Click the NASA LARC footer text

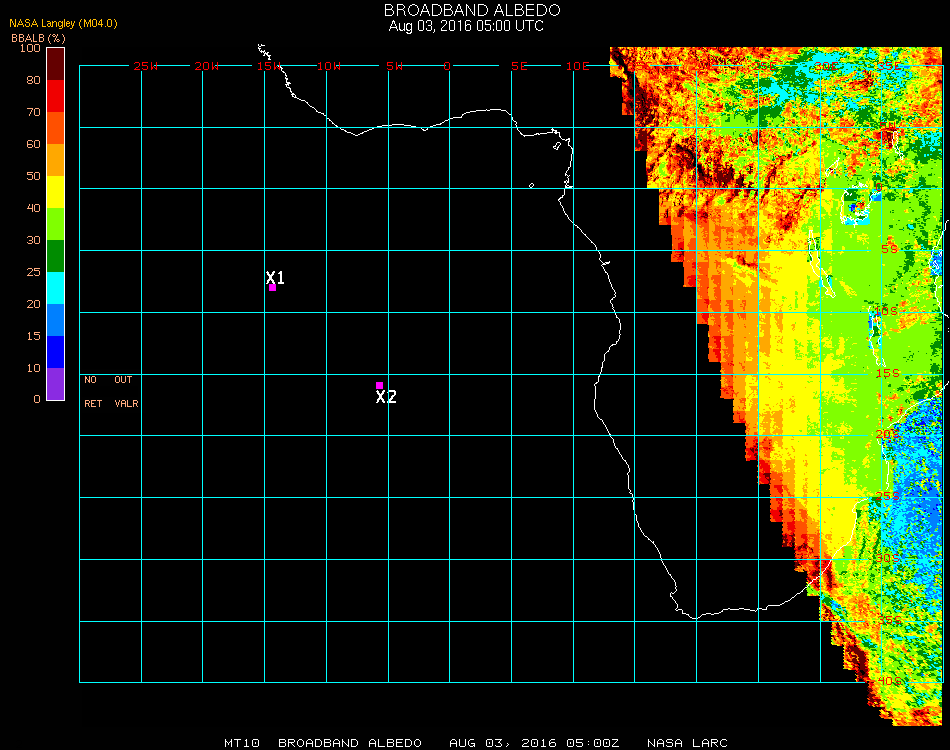[x=687, y=743]
